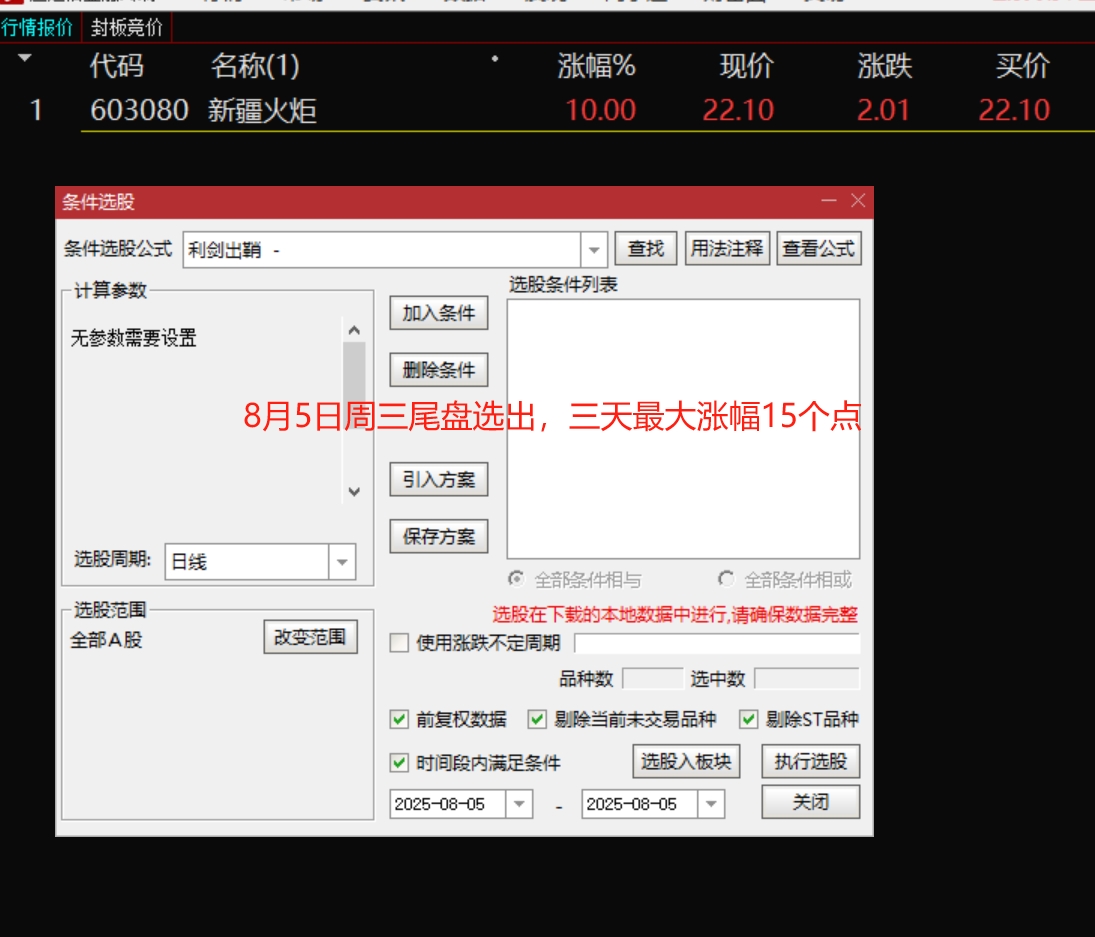Click the 10.00 gain percentage value
Screen dimensions: 1095x937
(601, 110)
